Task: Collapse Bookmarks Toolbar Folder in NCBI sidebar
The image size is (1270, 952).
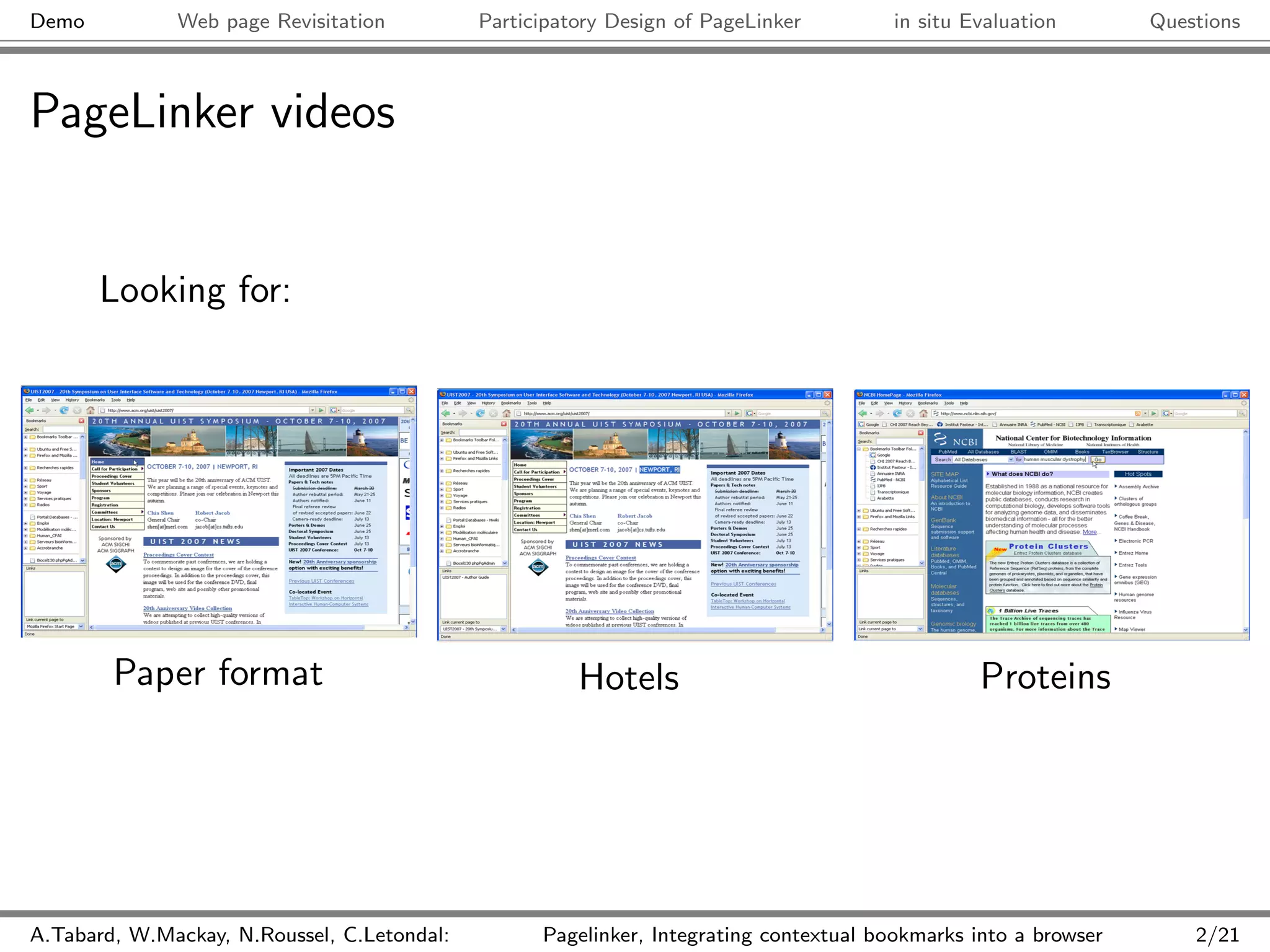Action: click(x=859, y=449)
